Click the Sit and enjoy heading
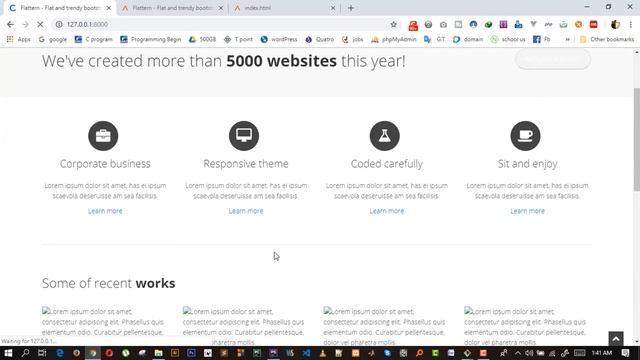The width and height of the screenshot is (640, 360). click(527, 164)
